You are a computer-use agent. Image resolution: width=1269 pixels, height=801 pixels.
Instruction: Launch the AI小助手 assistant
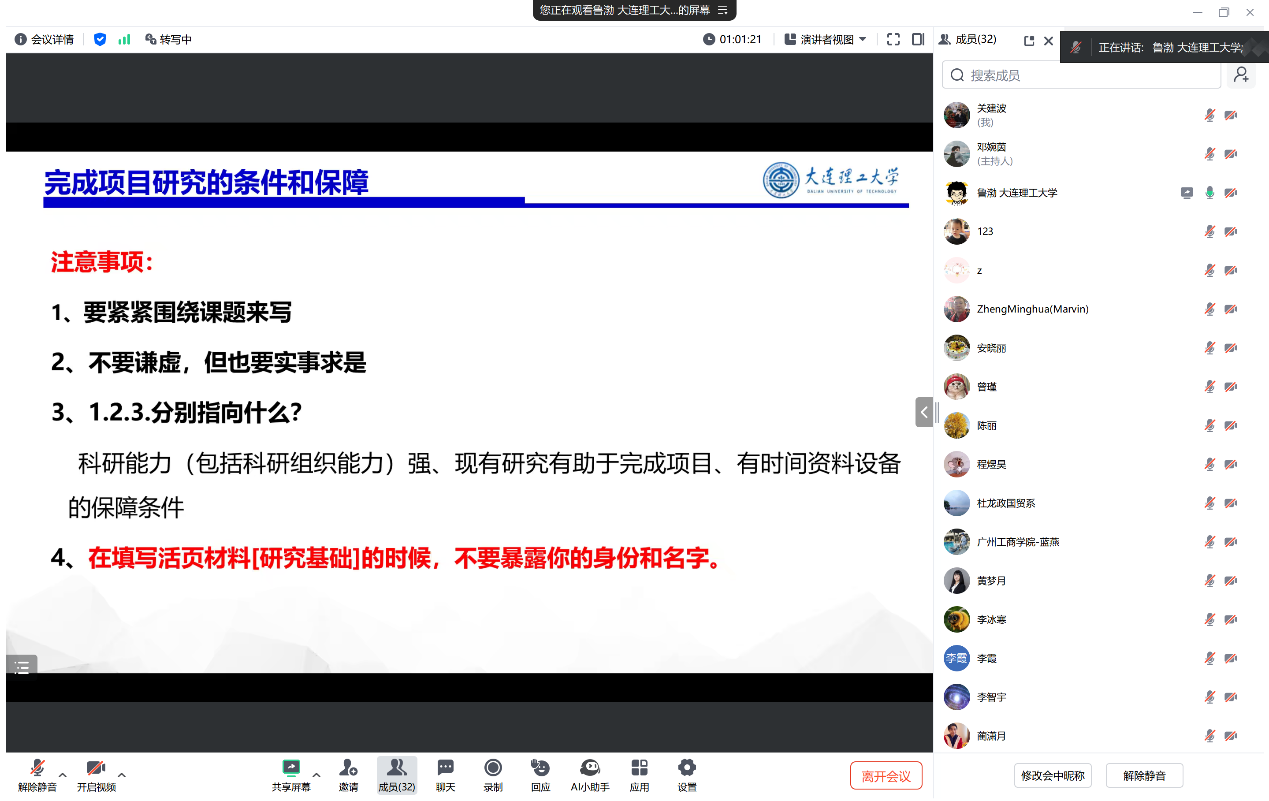tap(590, 774)
